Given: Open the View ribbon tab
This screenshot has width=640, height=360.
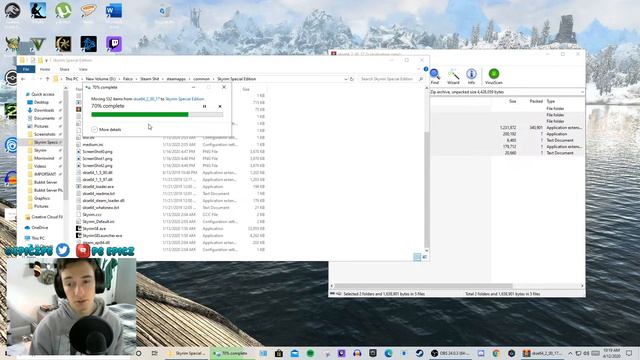Looking at the screenshot, I should click(x=83, y=69).
